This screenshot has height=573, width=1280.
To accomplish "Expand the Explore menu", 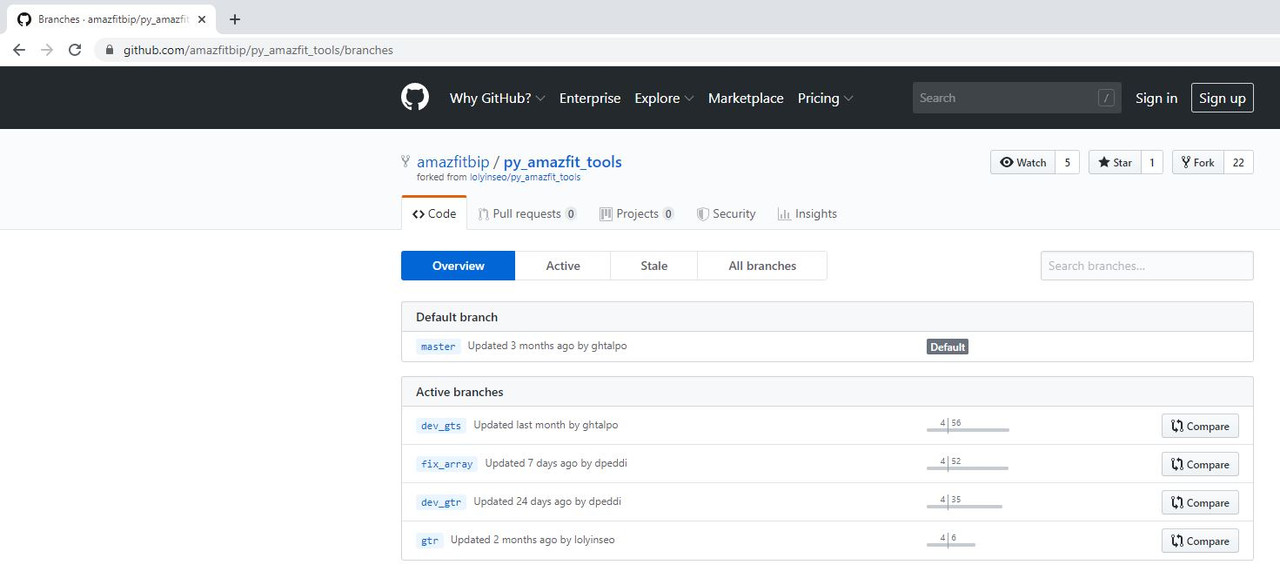I will coord(664,98).
